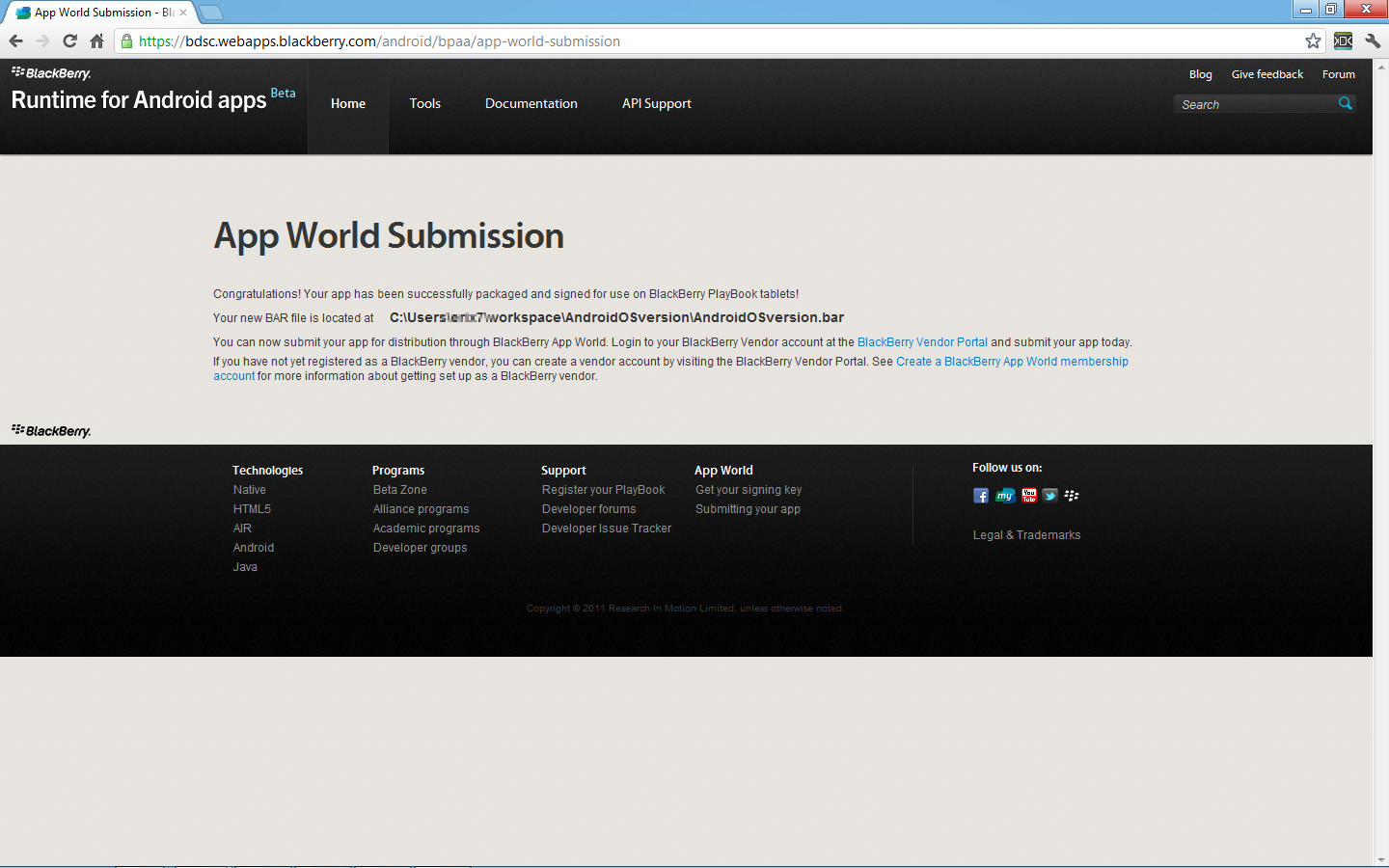
Task: Open the Forum link in the header
Action: (x=1339, y=74)
